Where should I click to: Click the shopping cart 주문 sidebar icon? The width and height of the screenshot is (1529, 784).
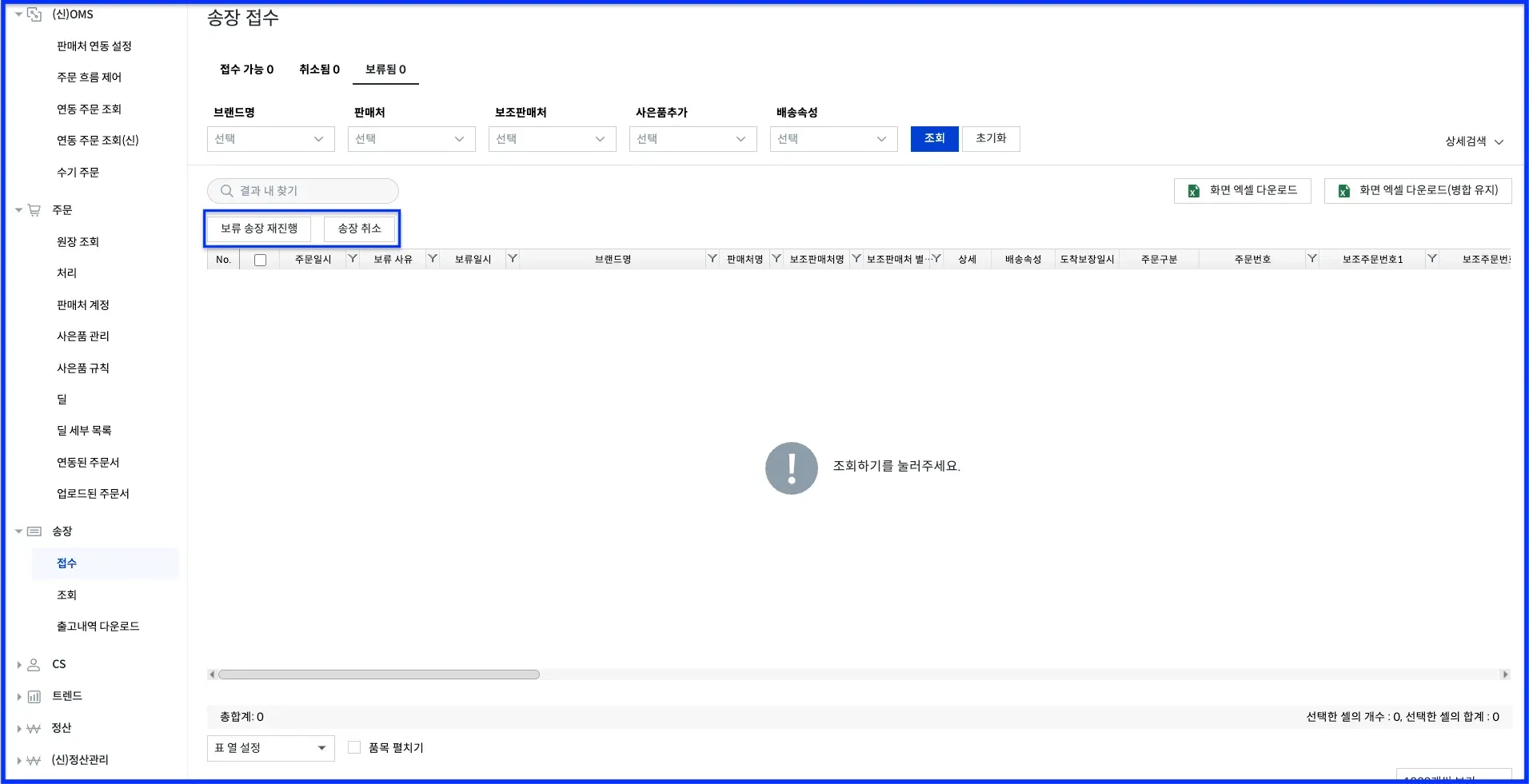[x=34, y=210]
